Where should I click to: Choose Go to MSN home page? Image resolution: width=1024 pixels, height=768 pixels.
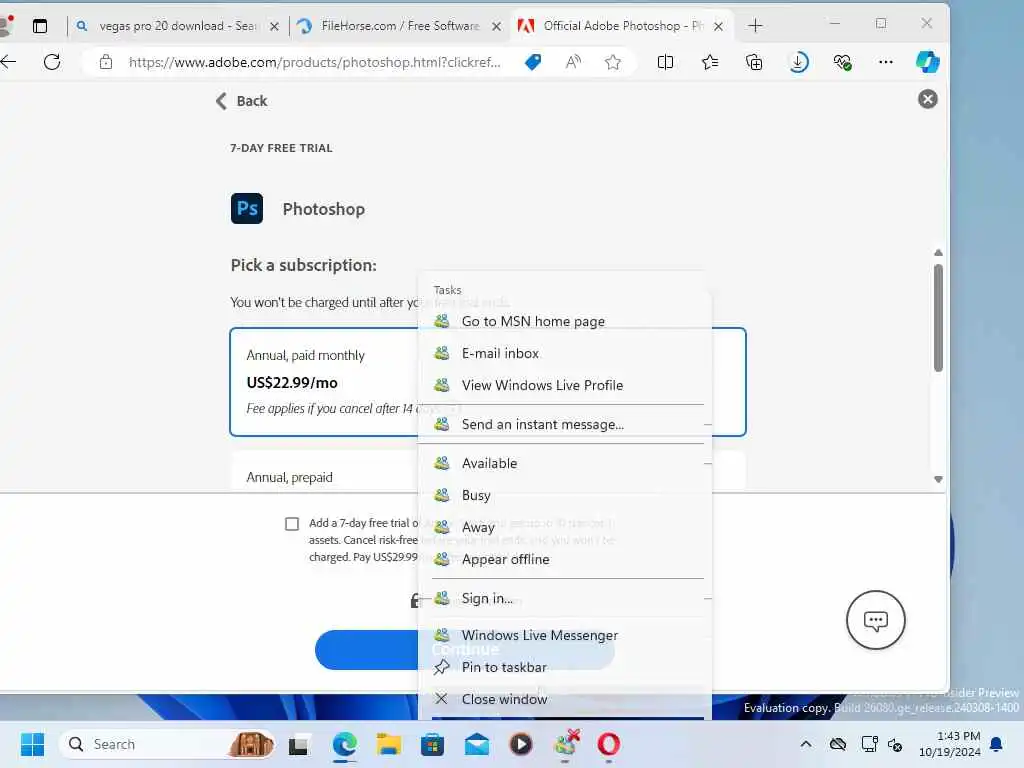564,321
